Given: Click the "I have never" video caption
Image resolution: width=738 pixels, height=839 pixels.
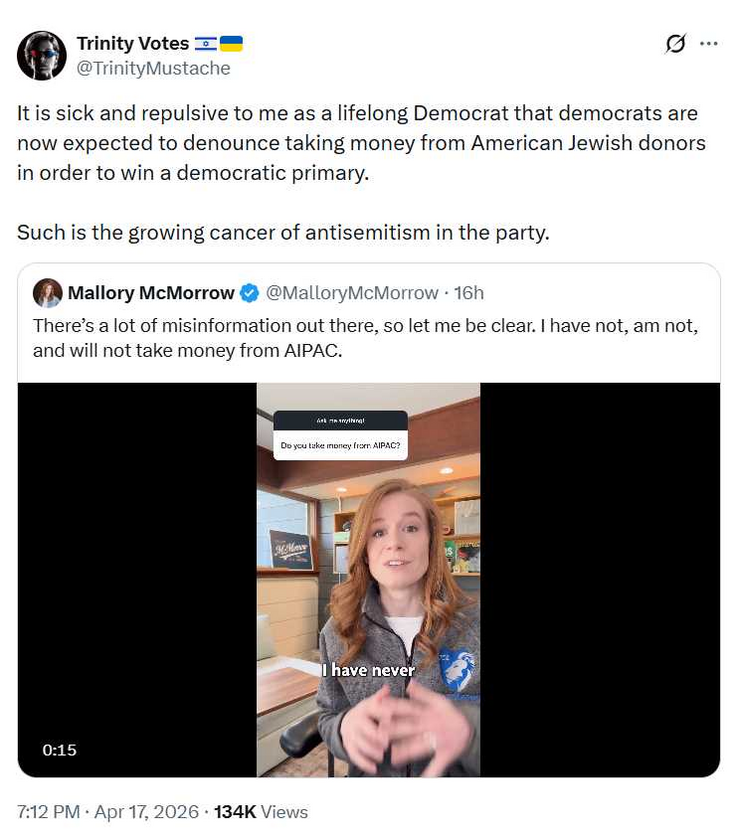Looking at the screenshot, I should [x=368, y=670].
